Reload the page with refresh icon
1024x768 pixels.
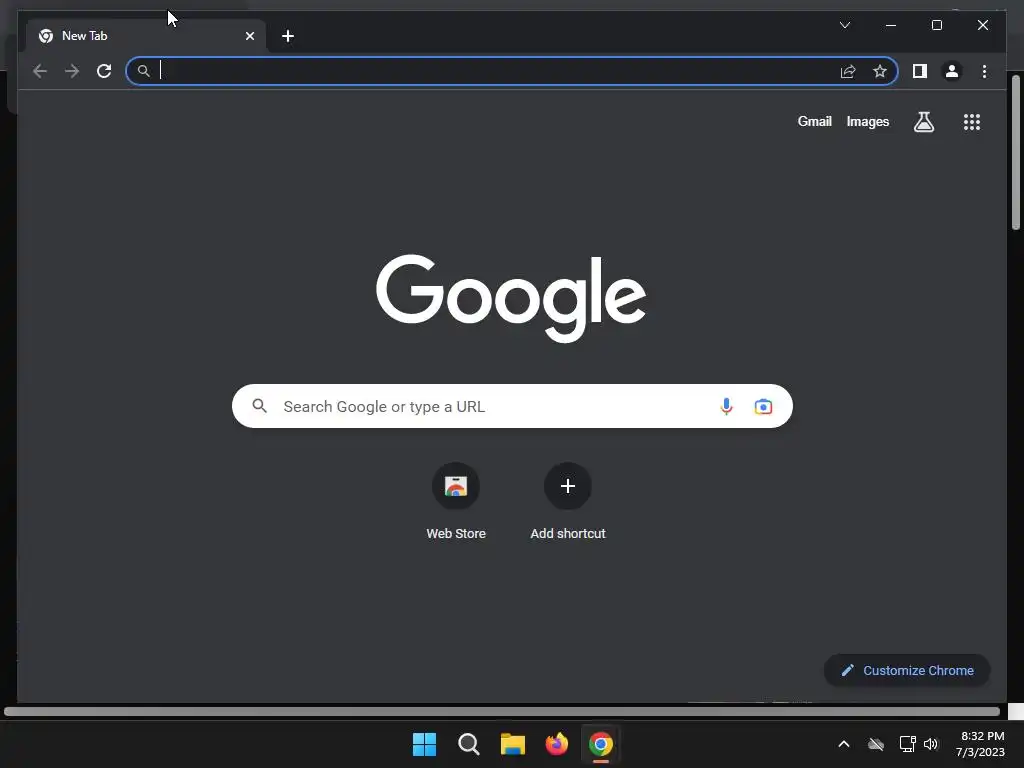point(104,71)
